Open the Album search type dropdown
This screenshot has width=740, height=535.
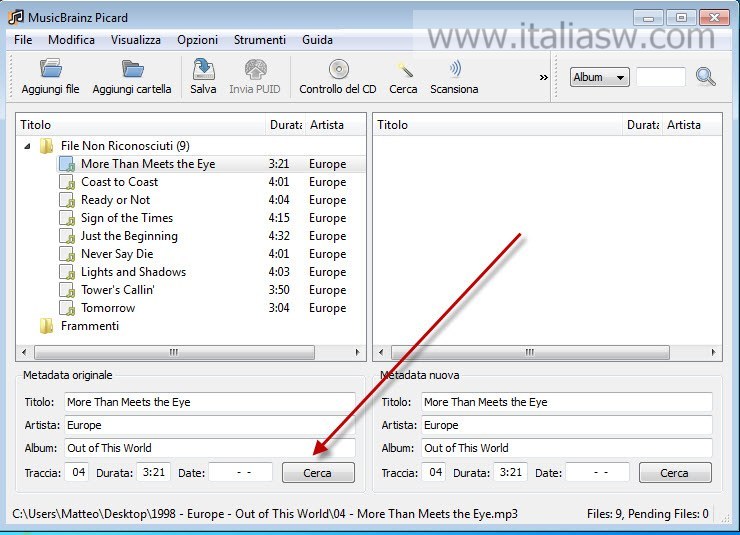[599, 77]
